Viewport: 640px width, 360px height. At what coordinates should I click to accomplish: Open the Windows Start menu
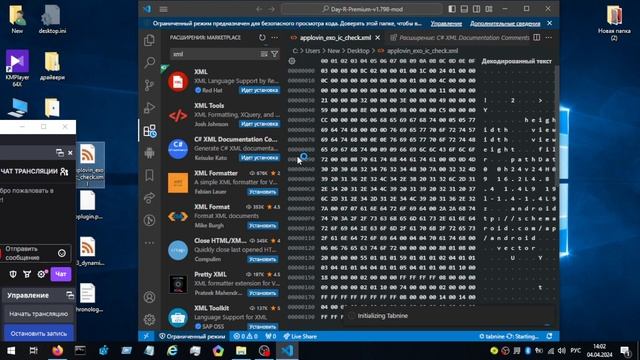[x=11, y=351]
